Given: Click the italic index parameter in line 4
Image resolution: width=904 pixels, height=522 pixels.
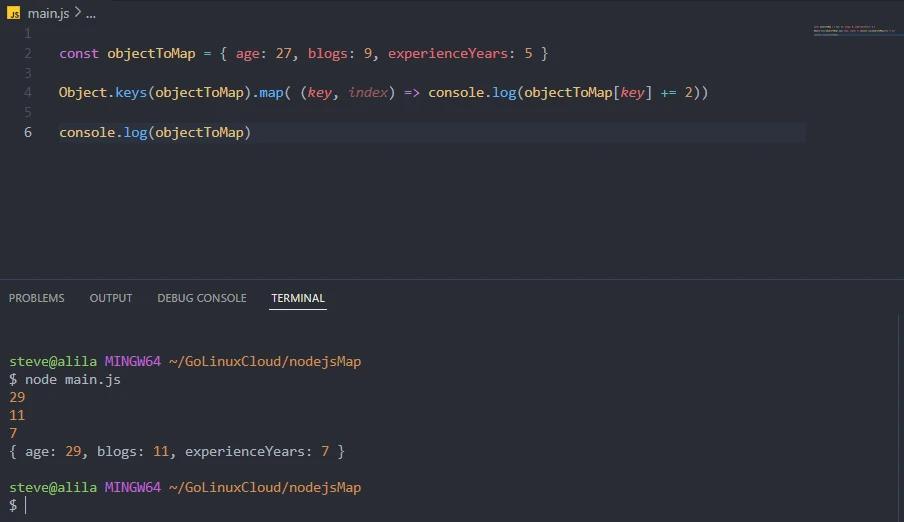Looking at the screenshot, I should click(x=368, y=92).
